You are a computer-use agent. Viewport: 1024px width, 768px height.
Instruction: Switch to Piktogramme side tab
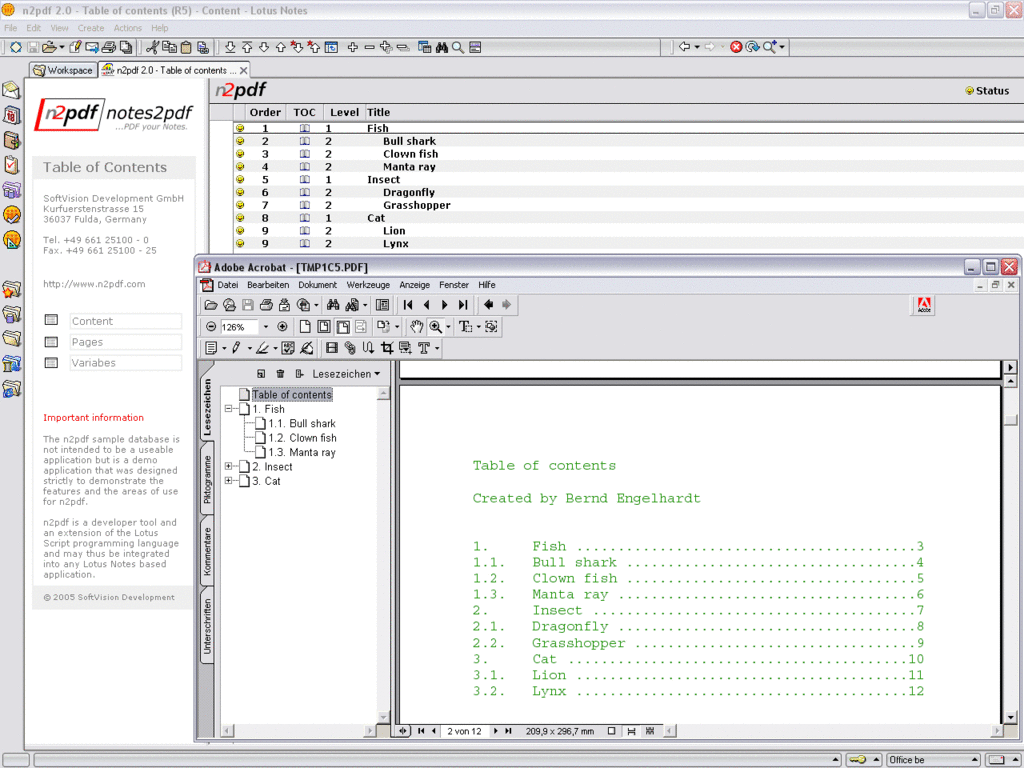(x=207, y=479)
